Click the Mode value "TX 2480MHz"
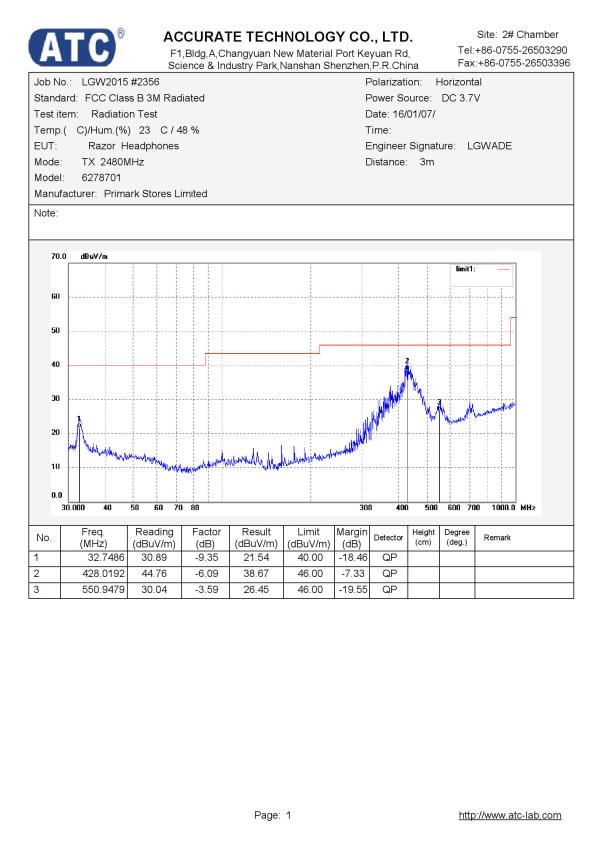The height and width of the screenshot is (853, 603). coord(113,162)
